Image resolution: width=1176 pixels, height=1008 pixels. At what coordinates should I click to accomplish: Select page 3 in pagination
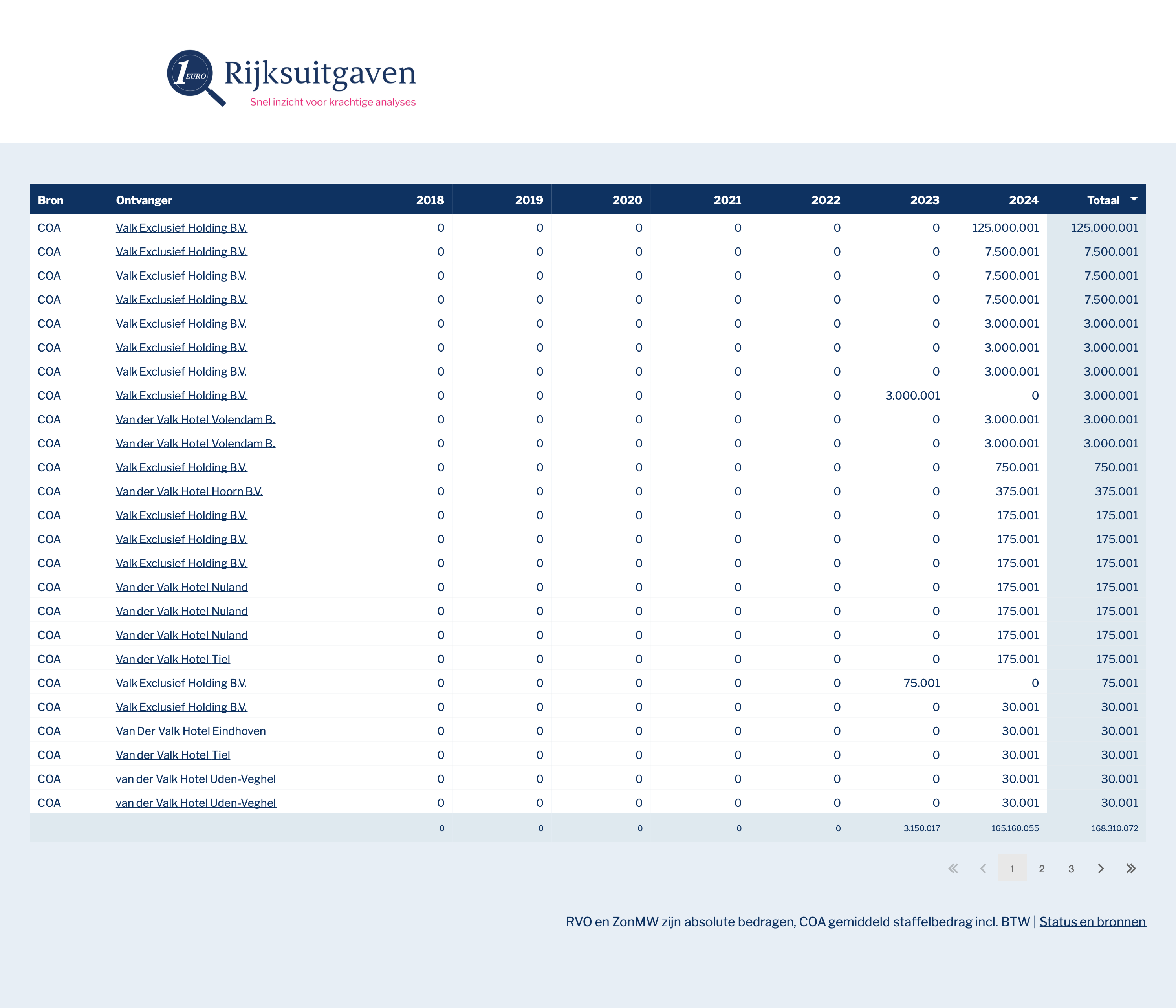coord(1071,869)
